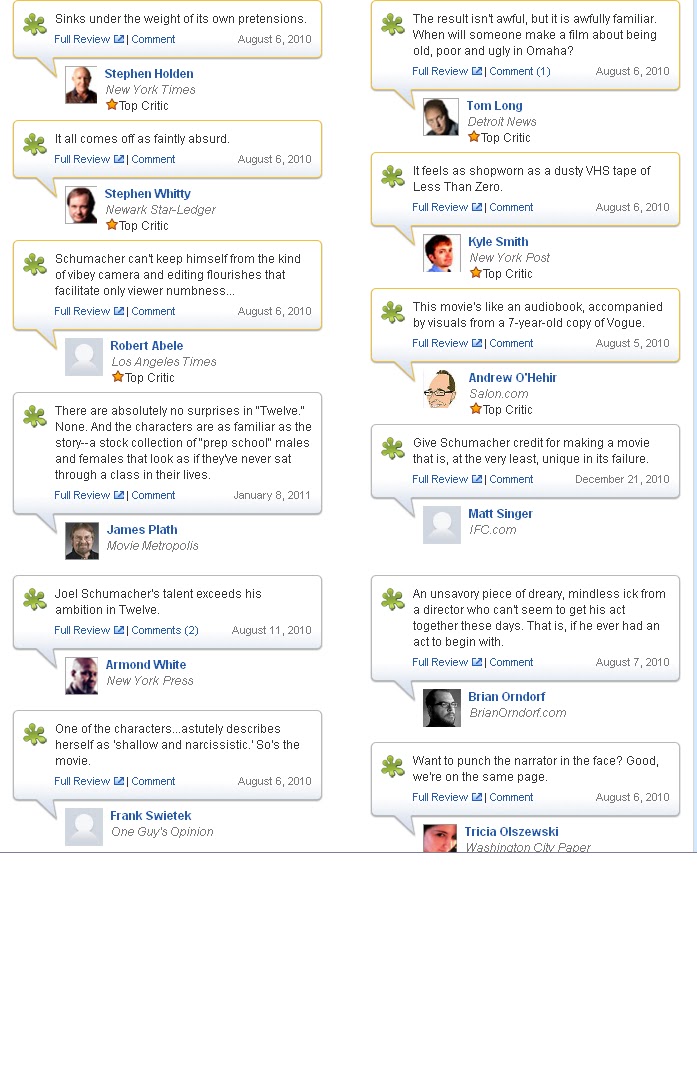Click the external link icon in Kyle Smith's review
Image resolution: width=697 pixels, height=1087 pixels.
click(x=476, y=207)
